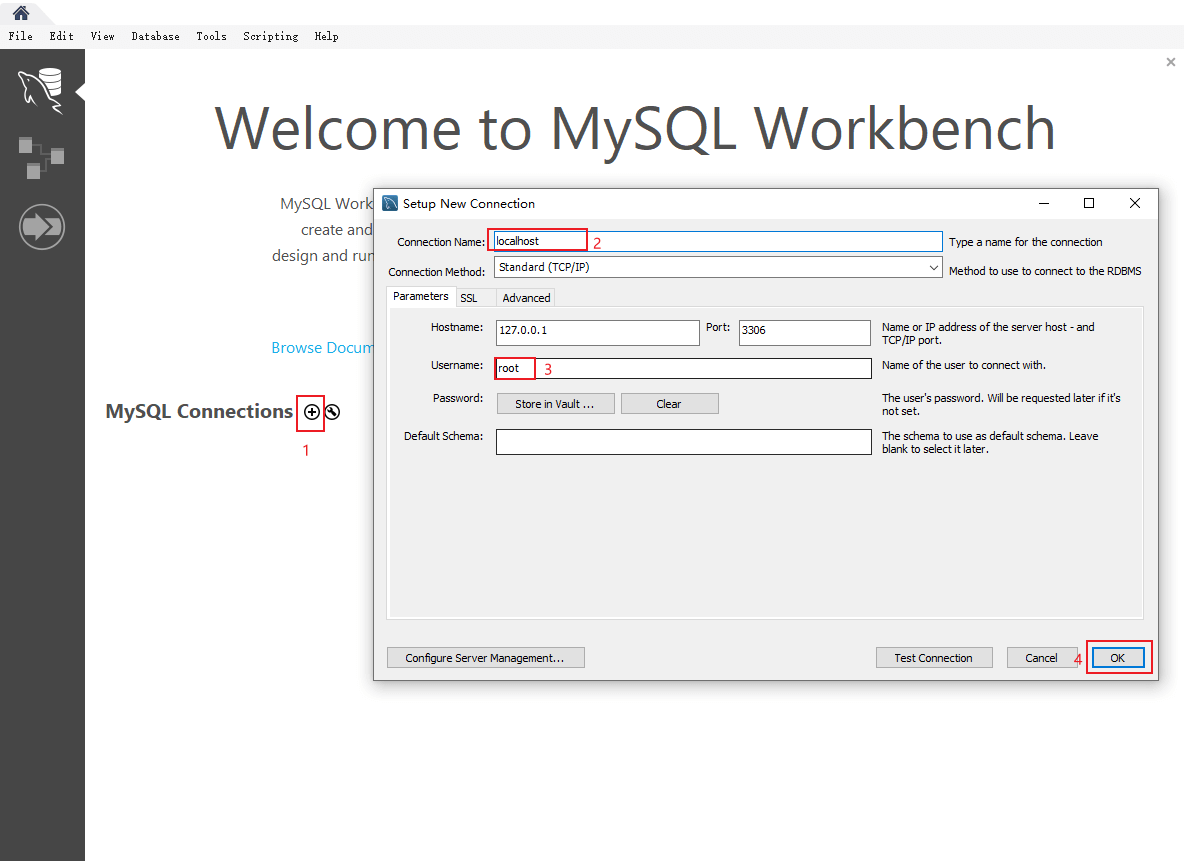Open the Home tab icon

[21, 13]
